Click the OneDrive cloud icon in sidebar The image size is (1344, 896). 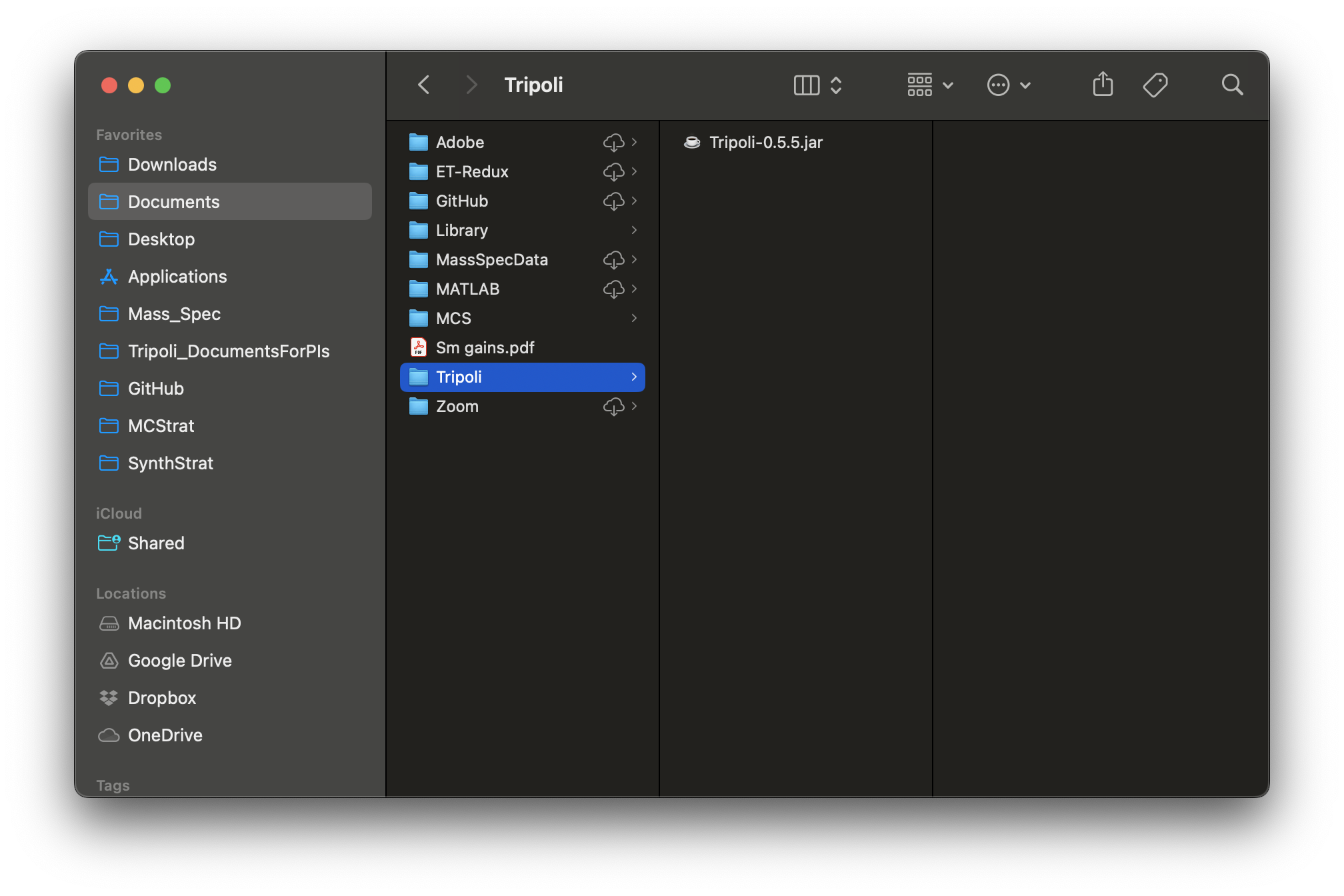tap(109, 735)
